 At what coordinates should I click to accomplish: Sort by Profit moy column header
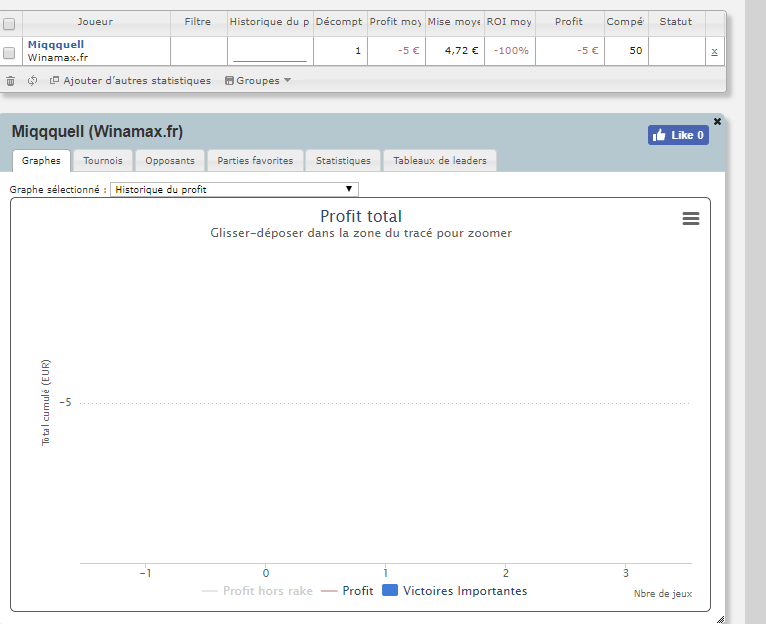click(396, 22)
